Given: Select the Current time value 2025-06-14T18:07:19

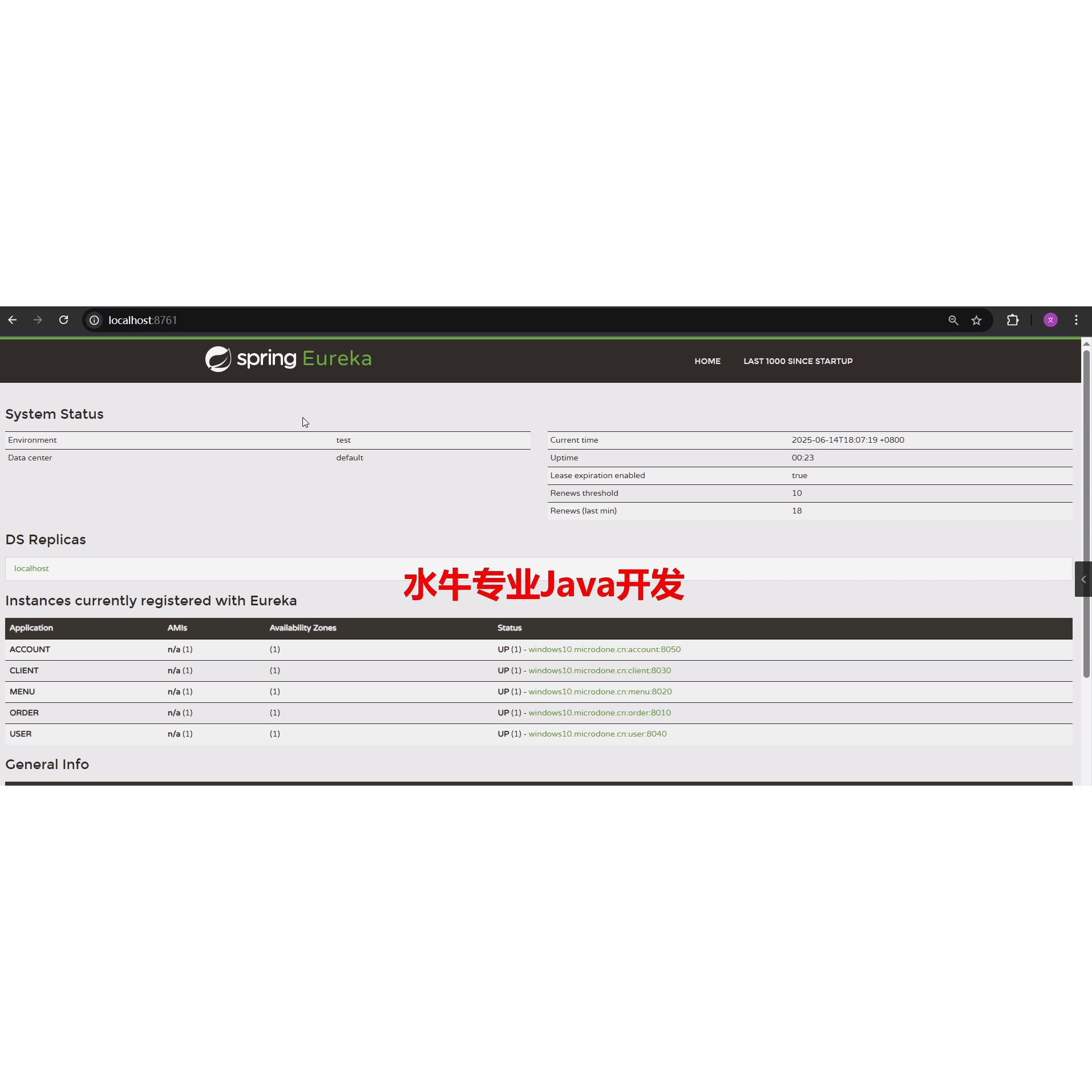Looking at the screenshot, I should point(848,440).
